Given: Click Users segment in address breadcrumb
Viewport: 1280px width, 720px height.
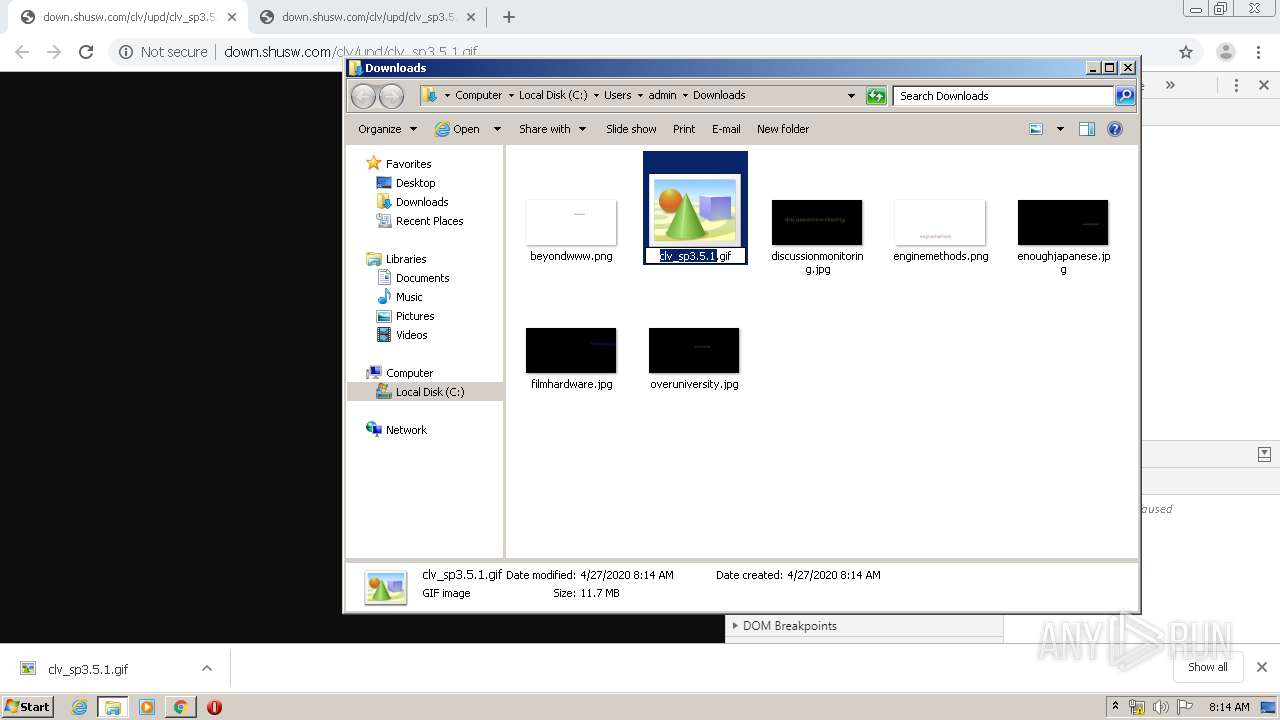Looking at the screenshot, I should pyautogui.click(x=617, y=95).
